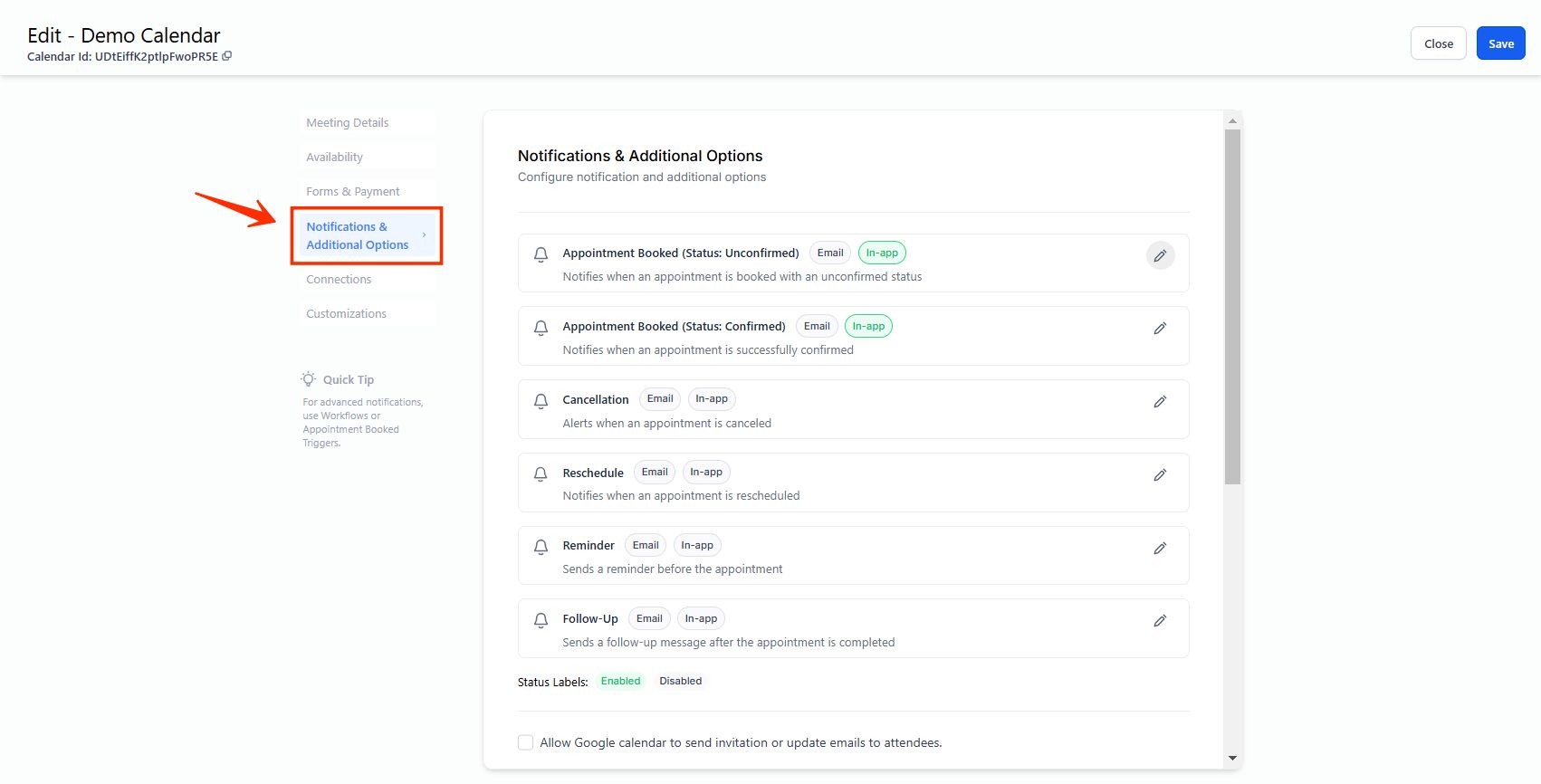Click the Reminder row bell icon
The image size is (1541, 784).
coord(541,547)
